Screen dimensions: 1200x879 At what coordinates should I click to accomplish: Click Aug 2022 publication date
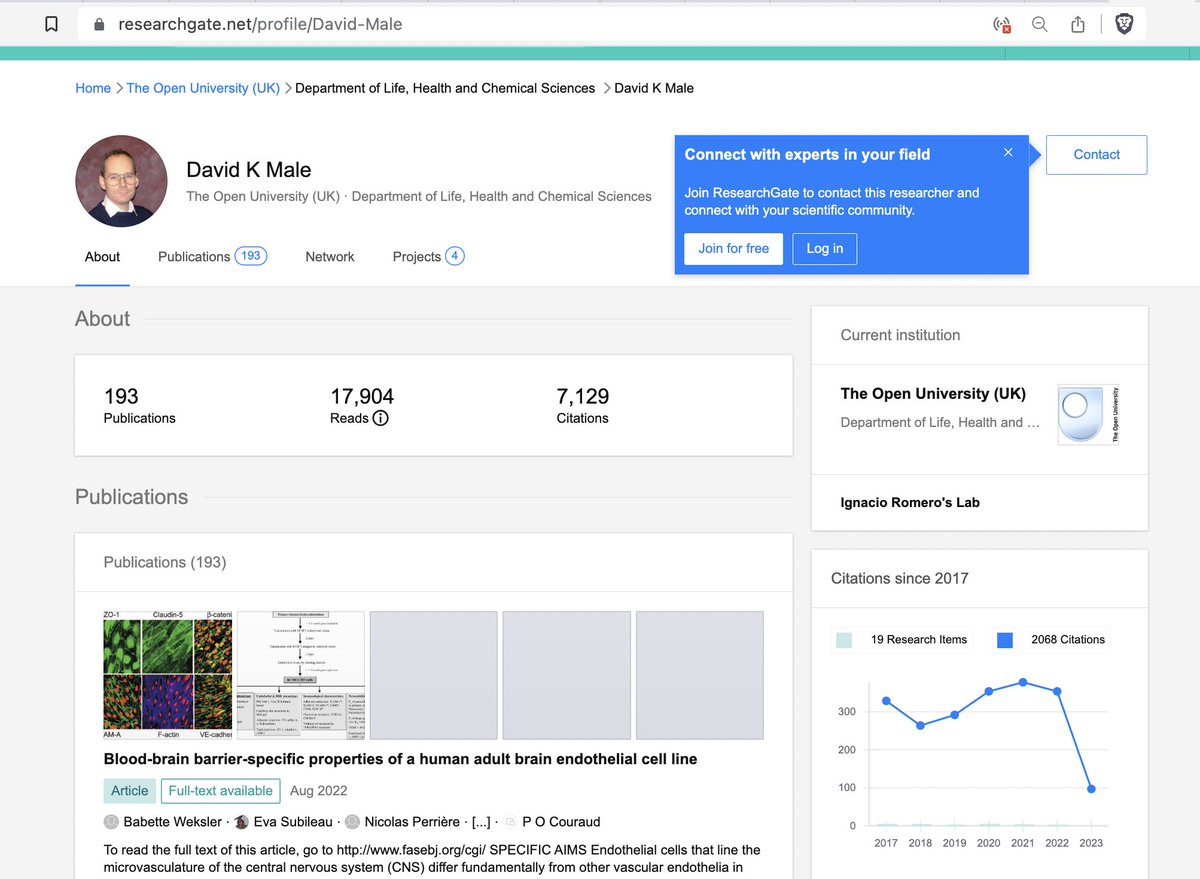319,790
